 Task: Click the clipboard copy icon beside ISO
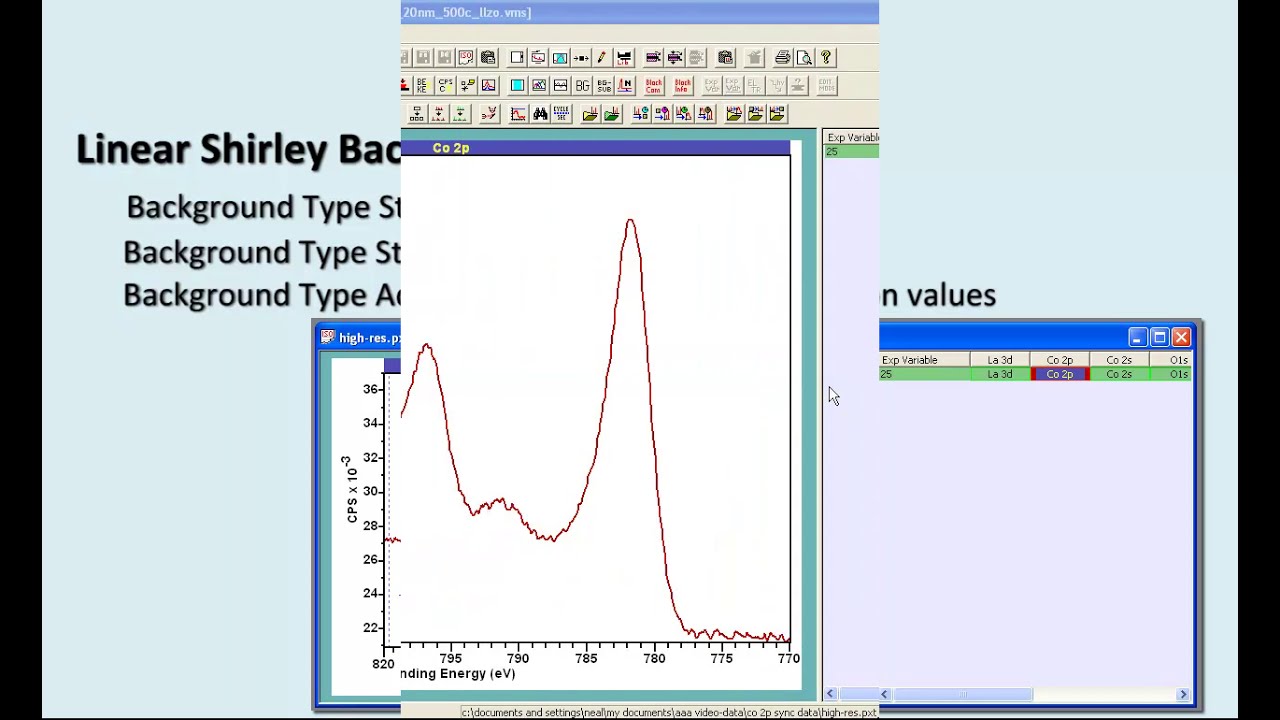coord(488,57)
